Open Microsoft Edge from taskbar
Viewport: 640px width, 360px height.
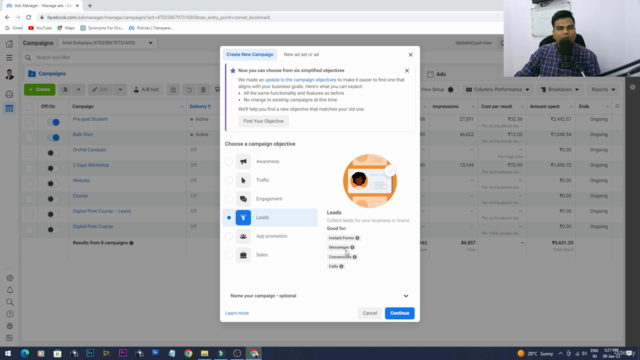(x=25, y=353)
